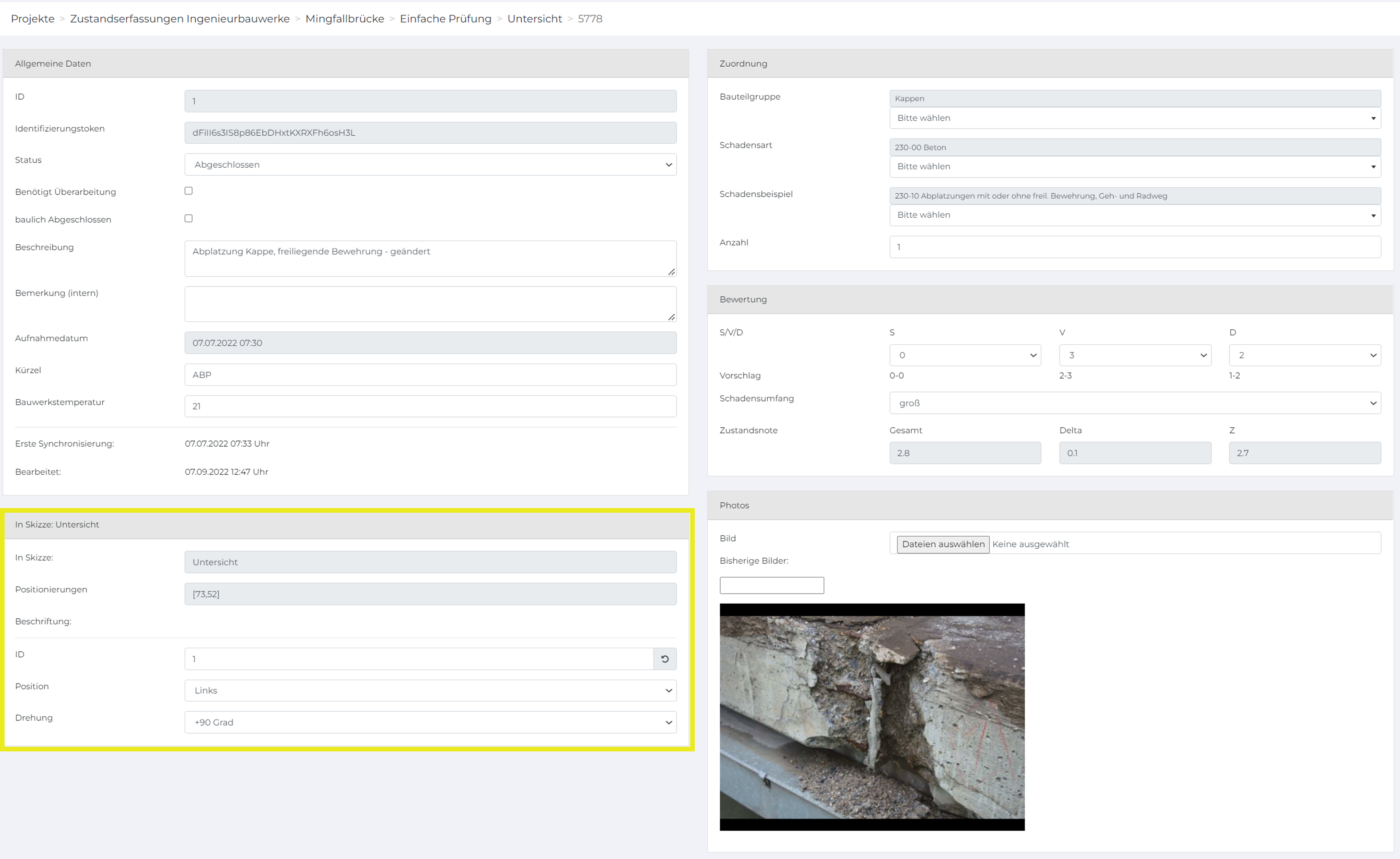Click the Keine ausgewählt file text
The image size is (1400, 859).
1030,544
